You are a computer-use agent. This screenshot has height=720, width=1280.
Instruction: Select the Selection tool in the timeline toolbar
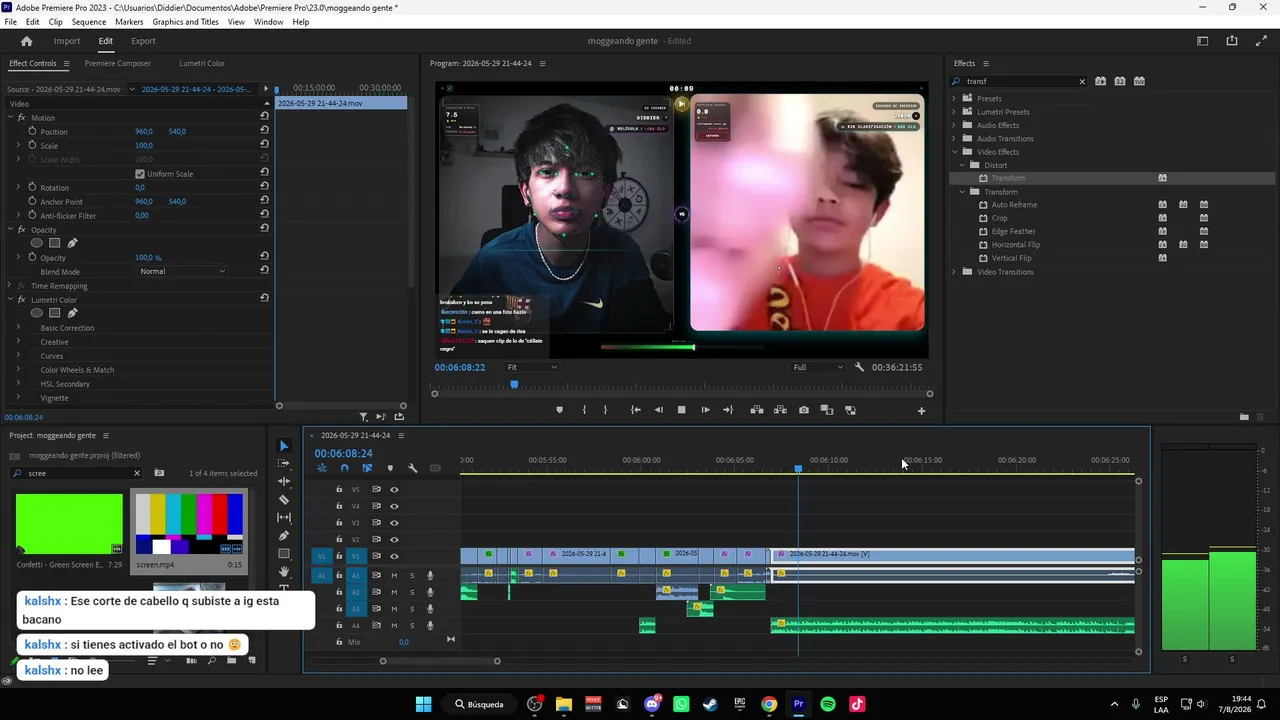tap(284, 446)
